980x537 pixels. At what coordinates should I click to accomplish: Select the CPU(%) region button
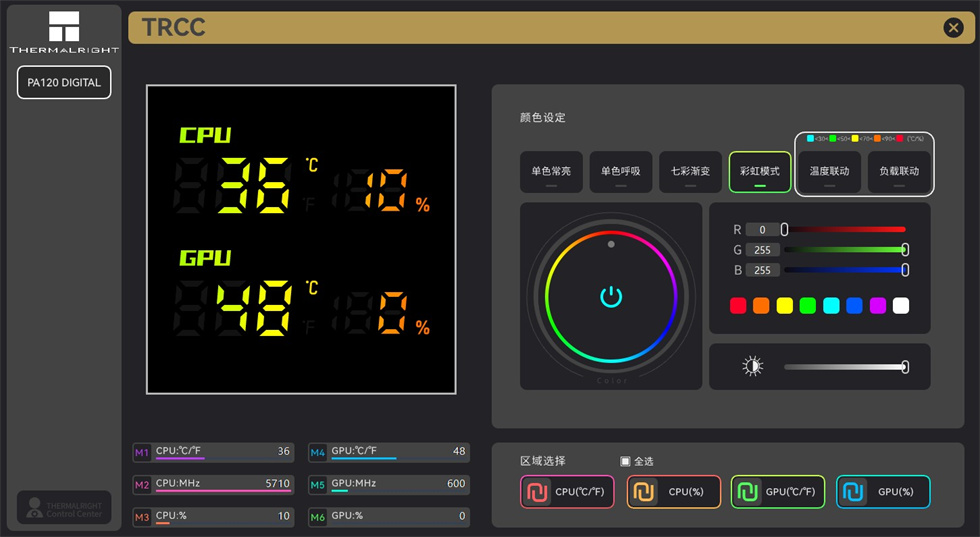tap(673, 492)
